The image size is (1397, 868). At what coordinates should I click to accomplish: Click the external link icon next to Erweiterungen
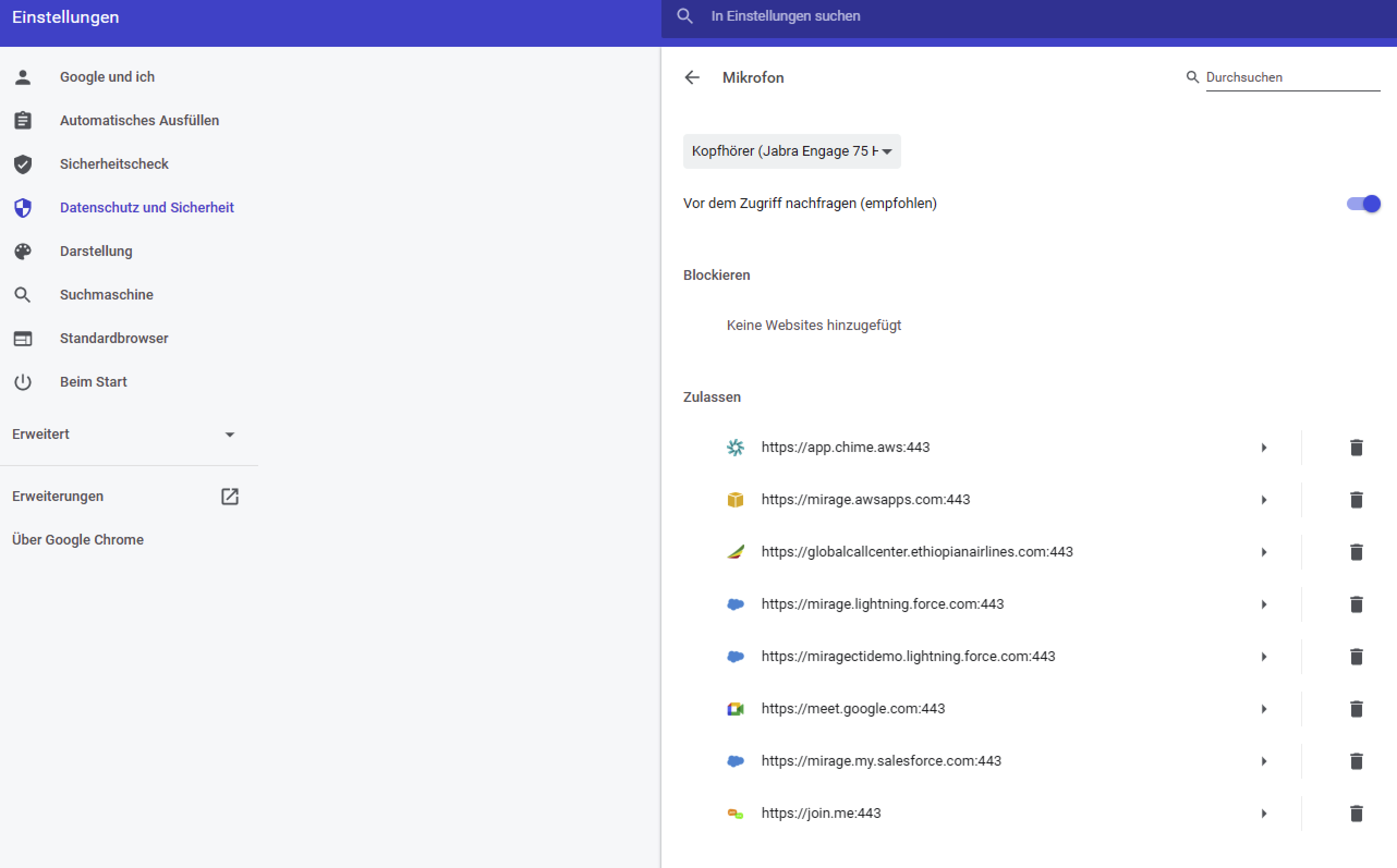(x=230, y=497)
